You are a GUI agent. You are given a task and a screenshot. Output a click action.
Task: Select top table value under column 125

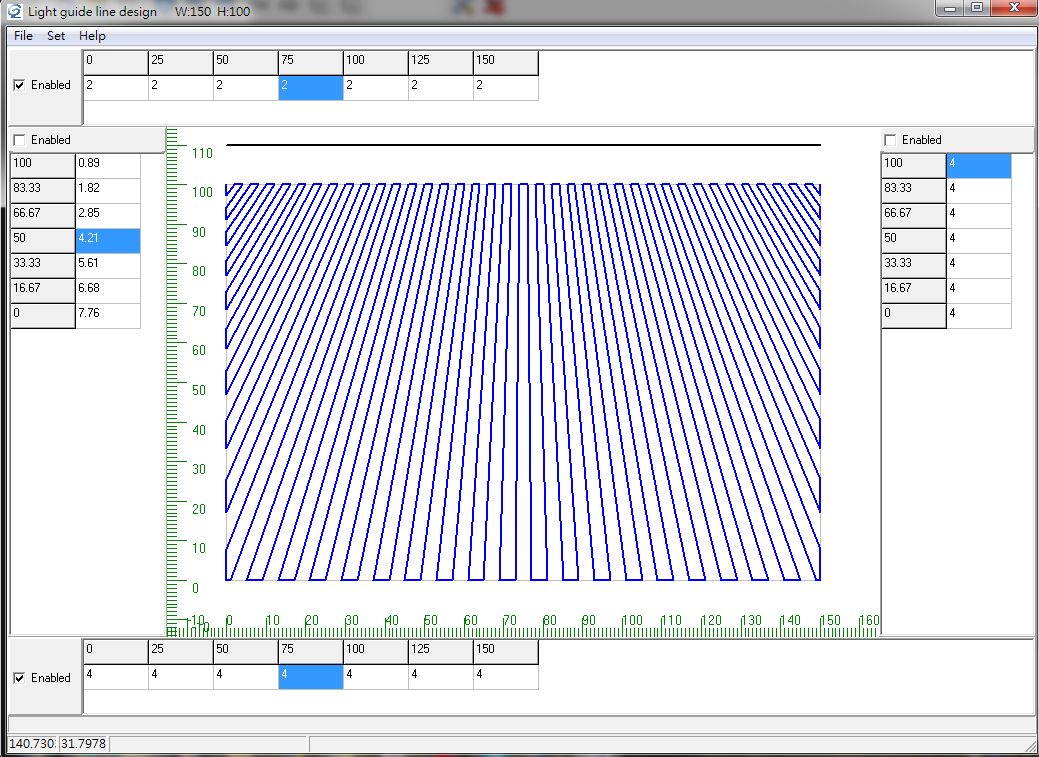click(441, 87)
